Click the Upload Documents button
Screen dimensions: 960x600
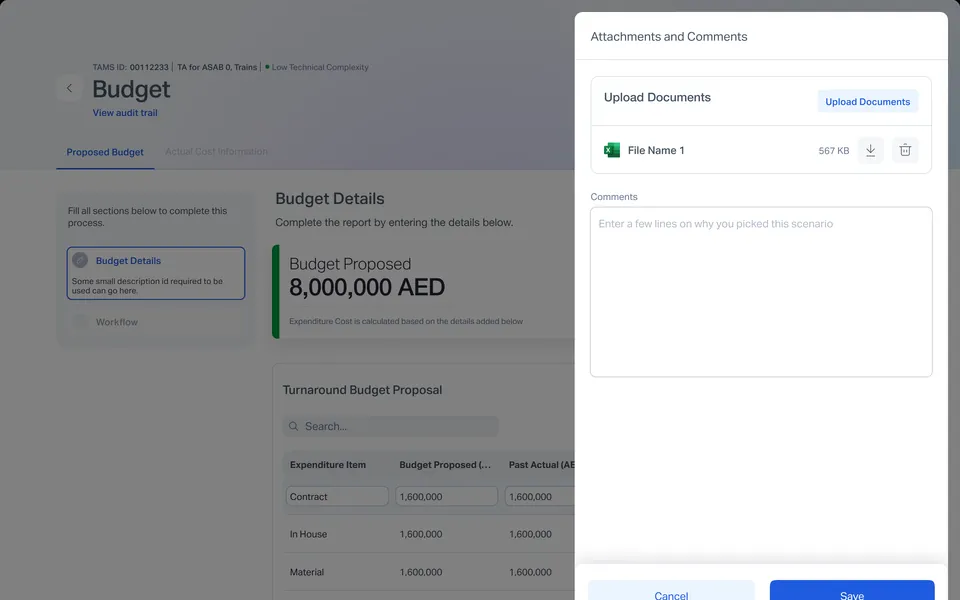(868, 102)
